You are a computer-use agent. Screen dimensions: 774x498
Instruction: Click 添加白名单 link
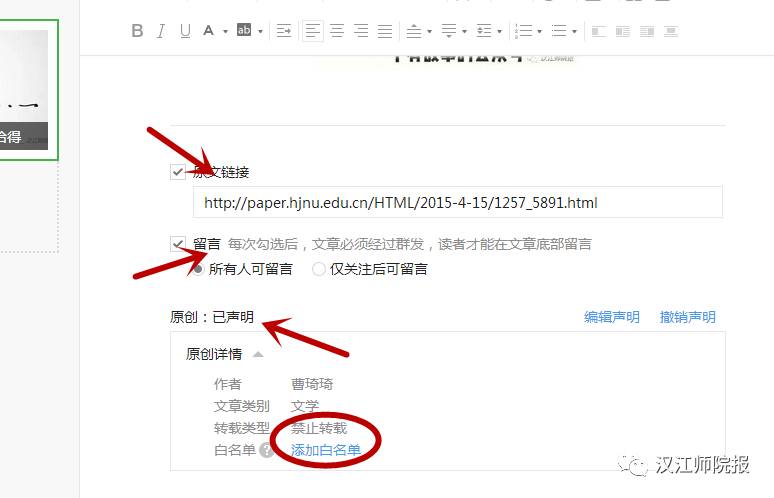pyautogui.click(x=325, y=450)
